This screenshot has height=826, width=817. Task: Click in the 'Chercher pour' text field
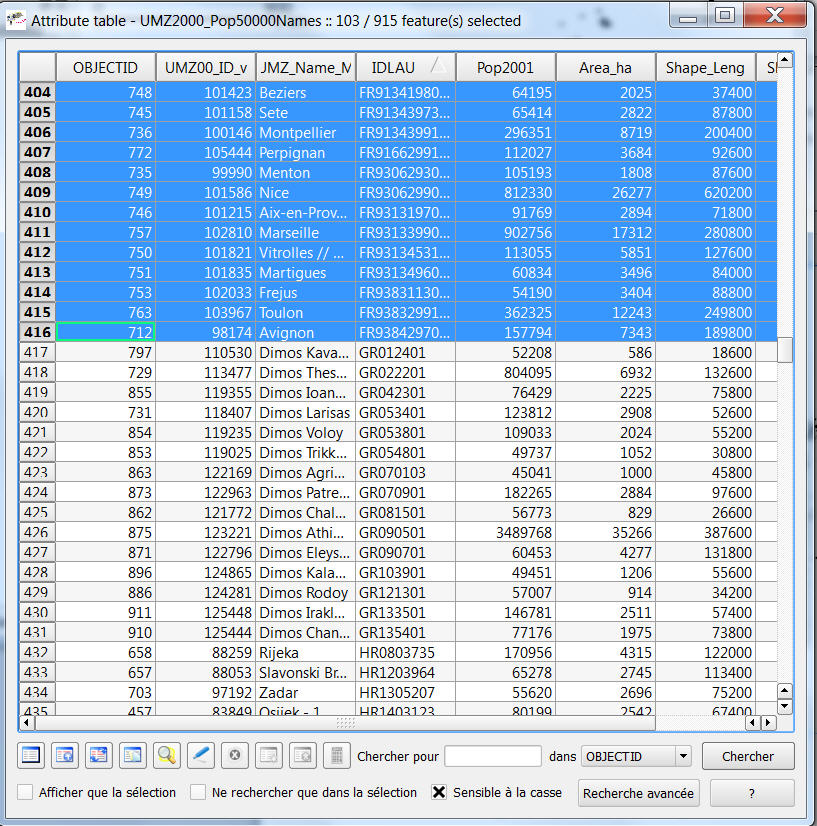pyautogui.click(x=492, y=757)
